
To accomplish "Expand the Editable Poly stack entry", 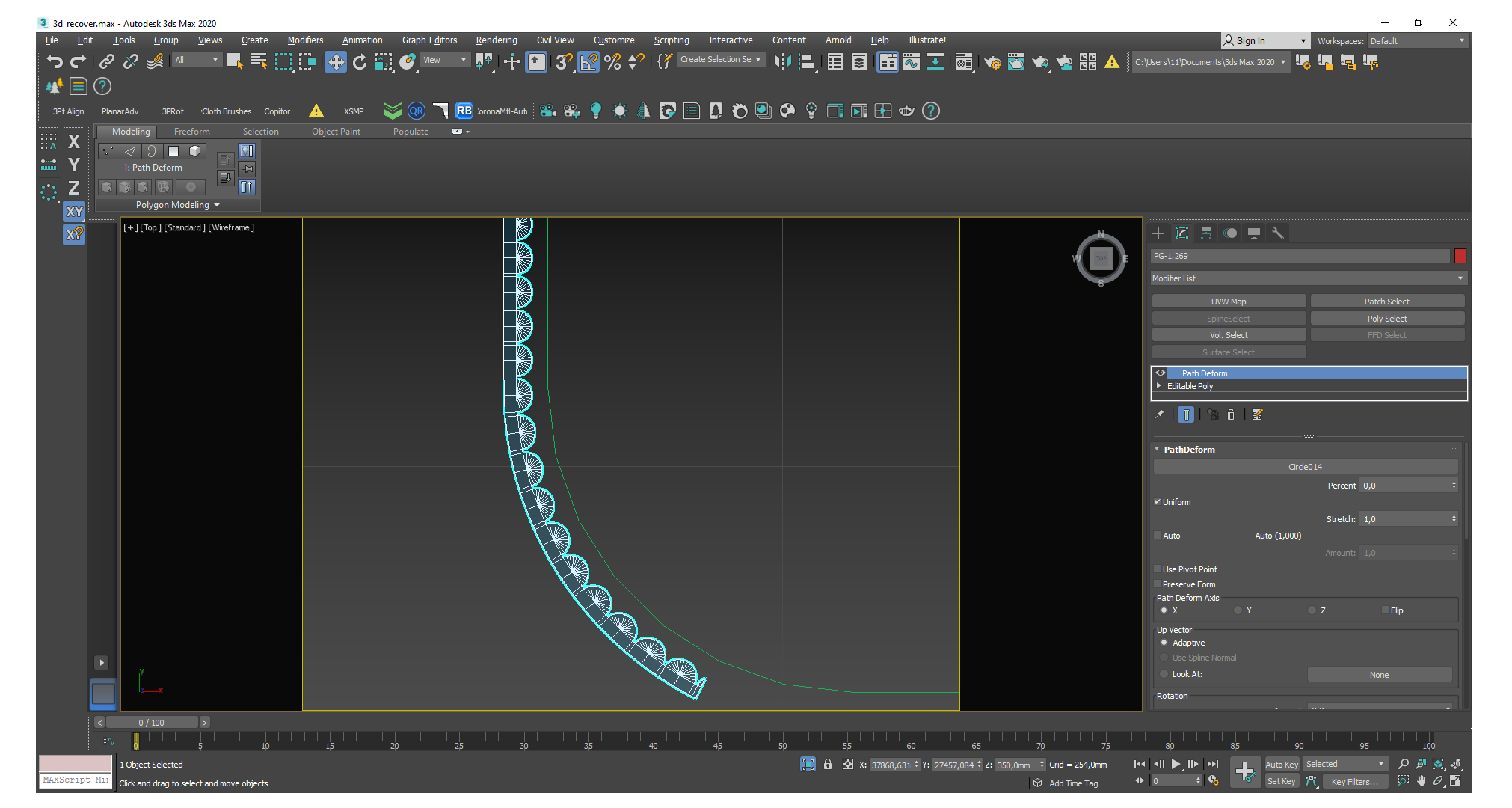I will tap(1159, 386).
